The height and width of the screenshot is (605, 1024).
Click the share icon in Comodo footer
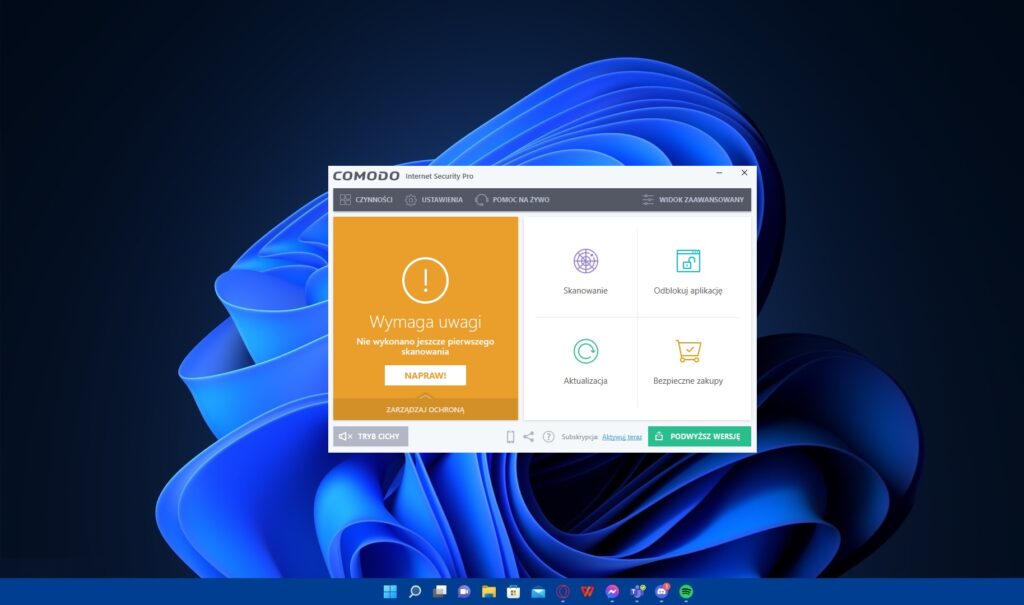(528, 436)
